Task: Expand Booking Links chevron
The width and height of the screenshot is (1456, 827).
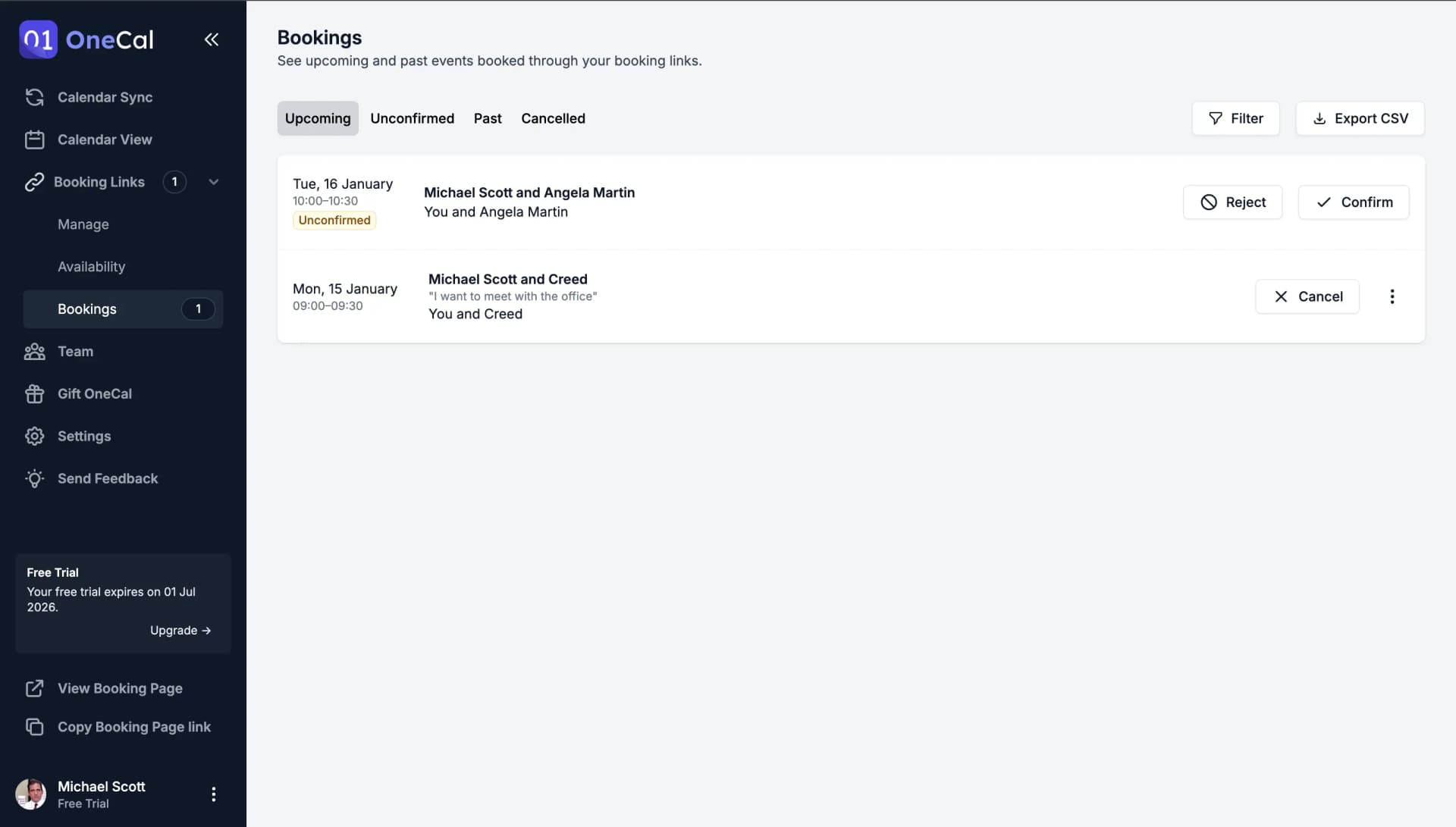Action: [214, 182]
